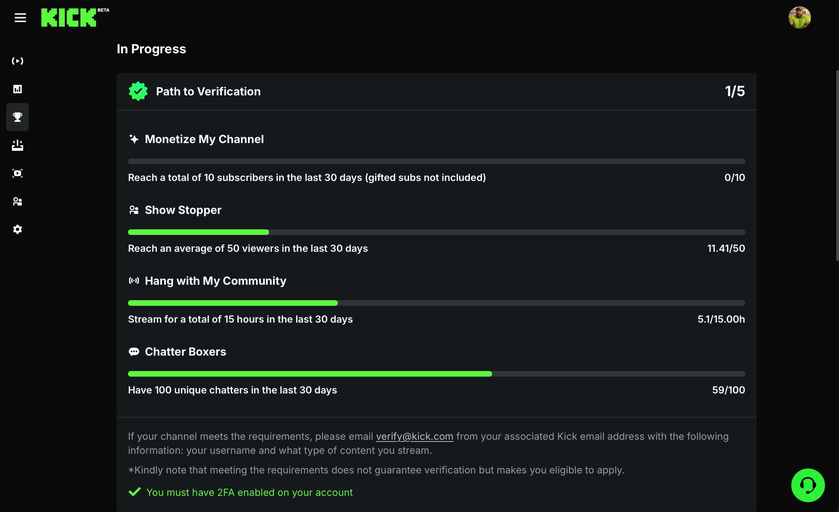Click the Path to Verification heading
This screenshot has width=839, height=512.
208,91
